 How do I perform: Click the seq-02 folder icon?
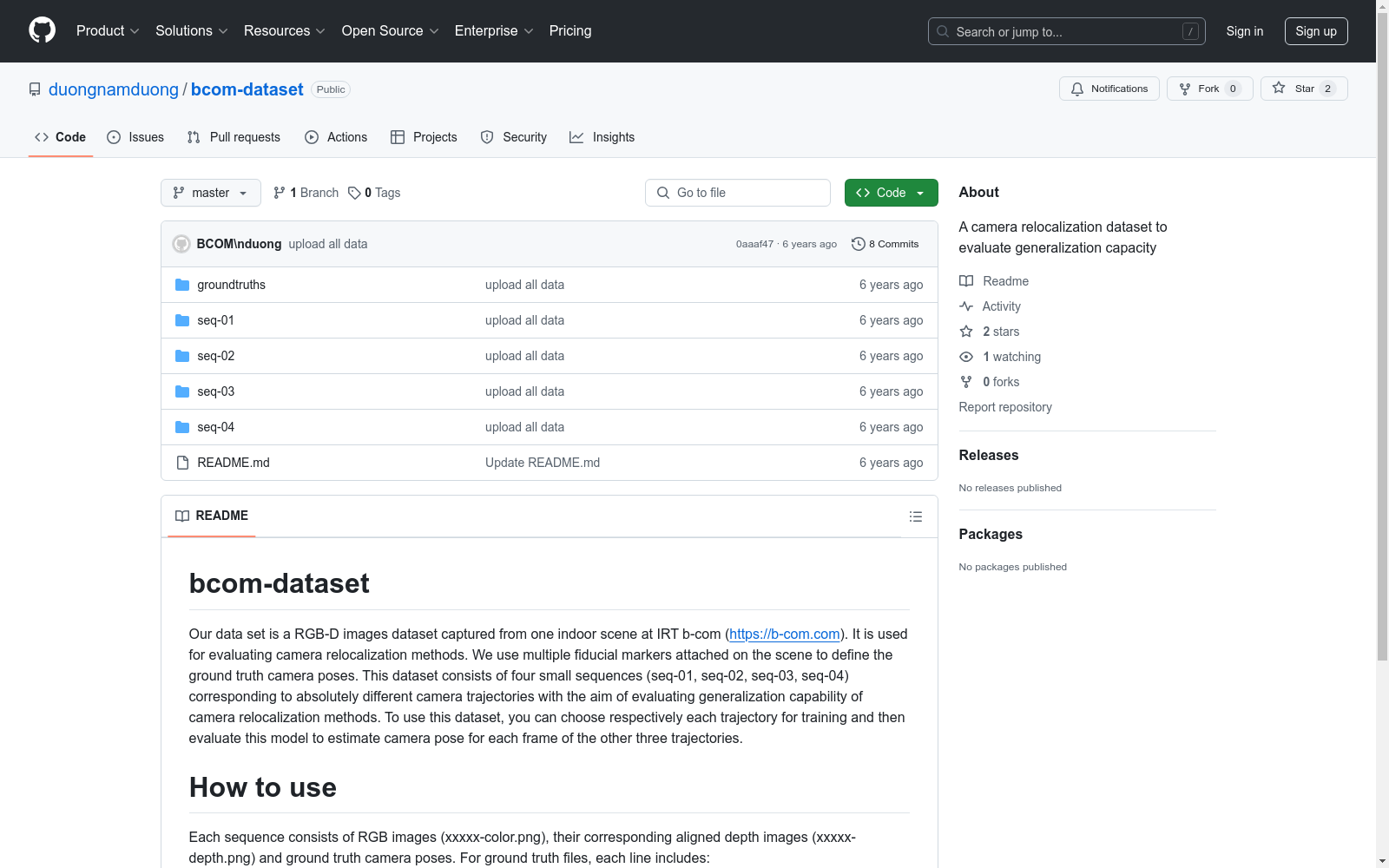tap(182, 356)
